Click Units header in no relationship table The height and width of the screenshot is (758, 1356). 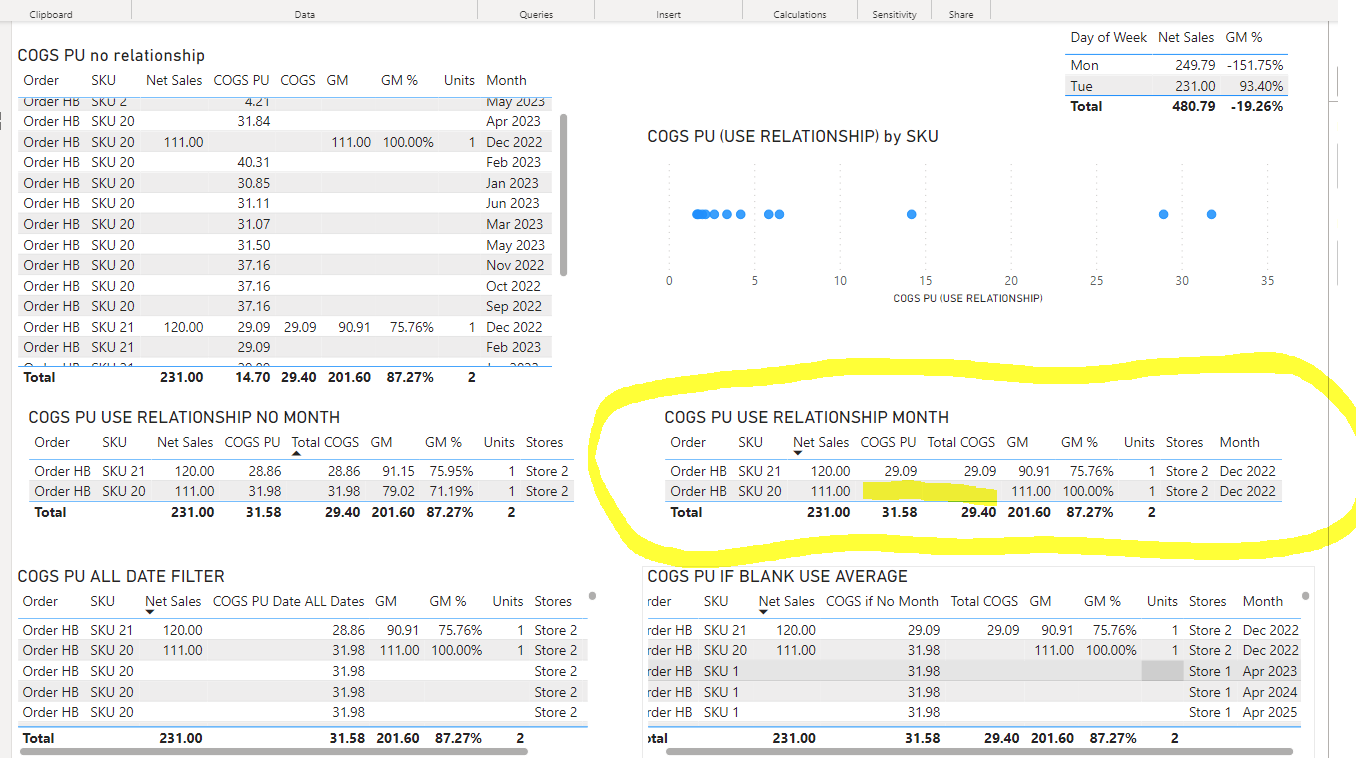pyautogui.click(x=460, y=80)
